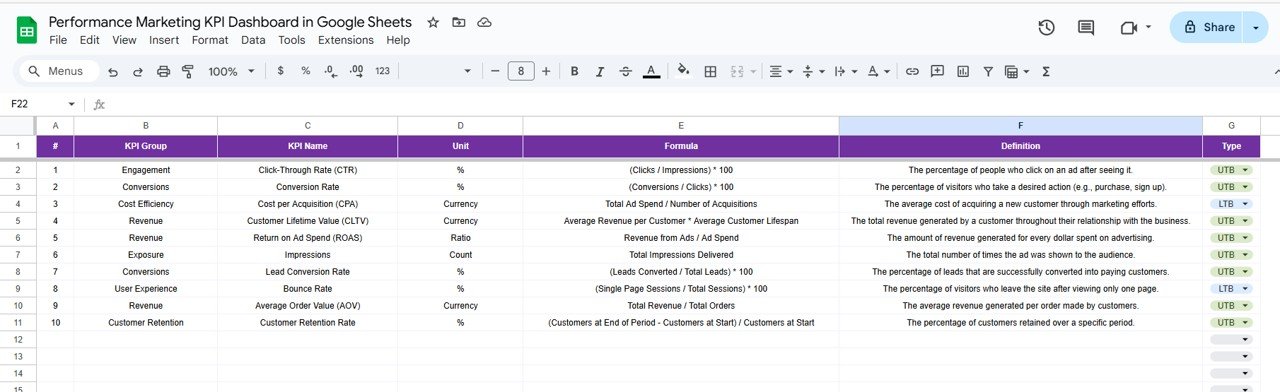Image resolution: width=1280 pixels, height=392 pixels.
Task: Undo the last action
Action: tap(113, 71)
